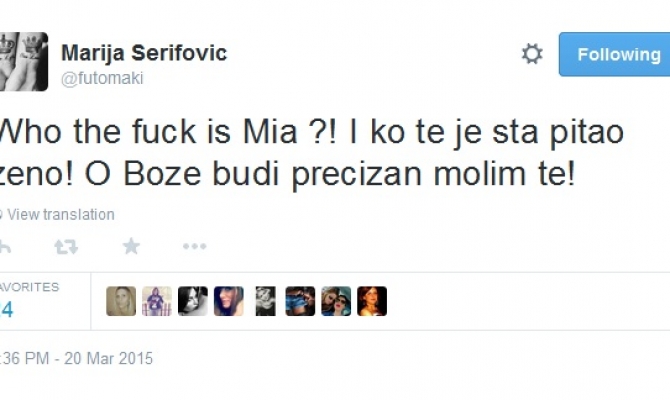Screen dimensions: 670x400
Task: Click the retweet icon
Action: click(x=65, y=246)
